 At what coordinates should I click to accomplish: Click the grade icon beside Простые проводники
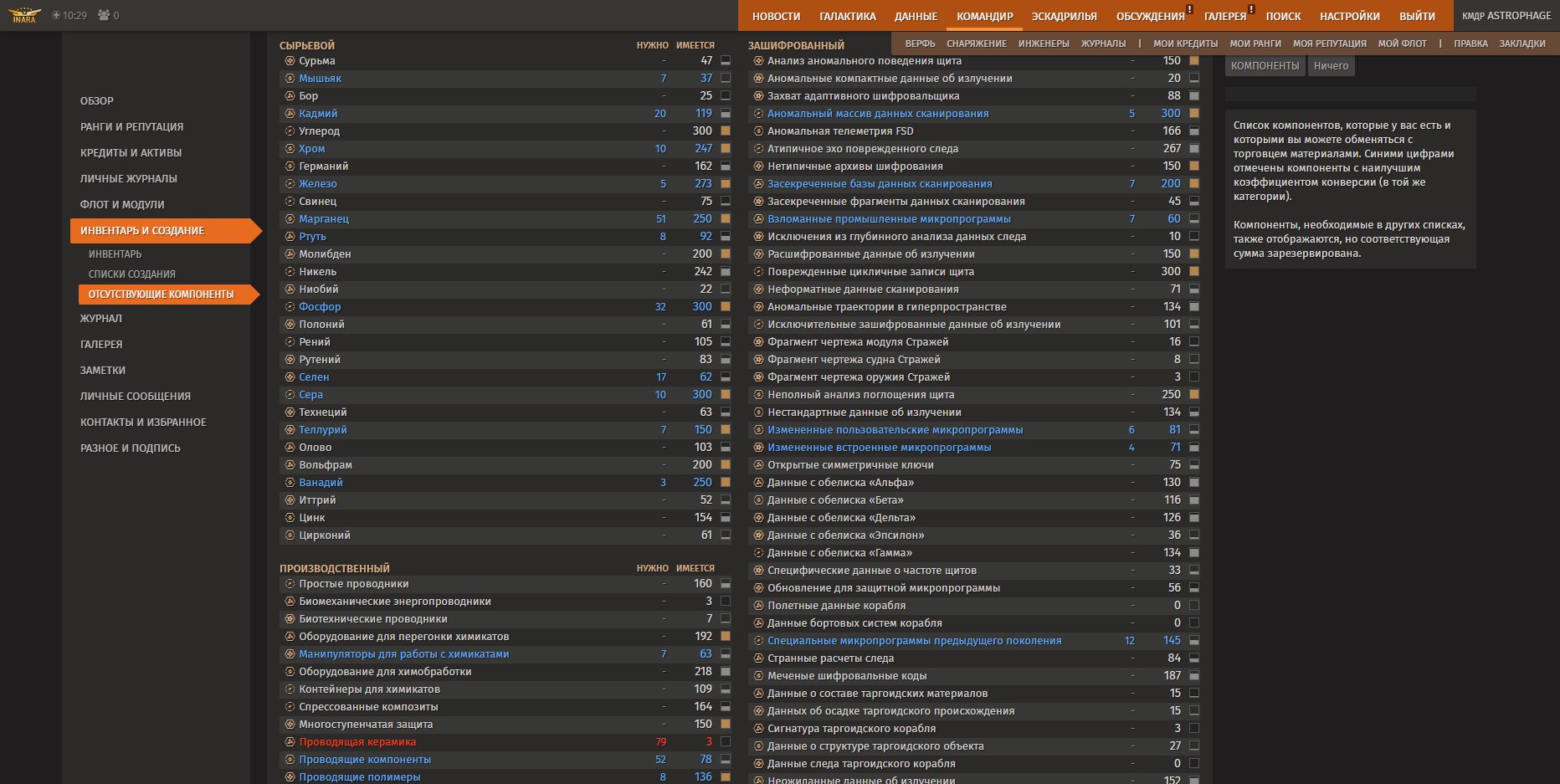click(290, 584)
